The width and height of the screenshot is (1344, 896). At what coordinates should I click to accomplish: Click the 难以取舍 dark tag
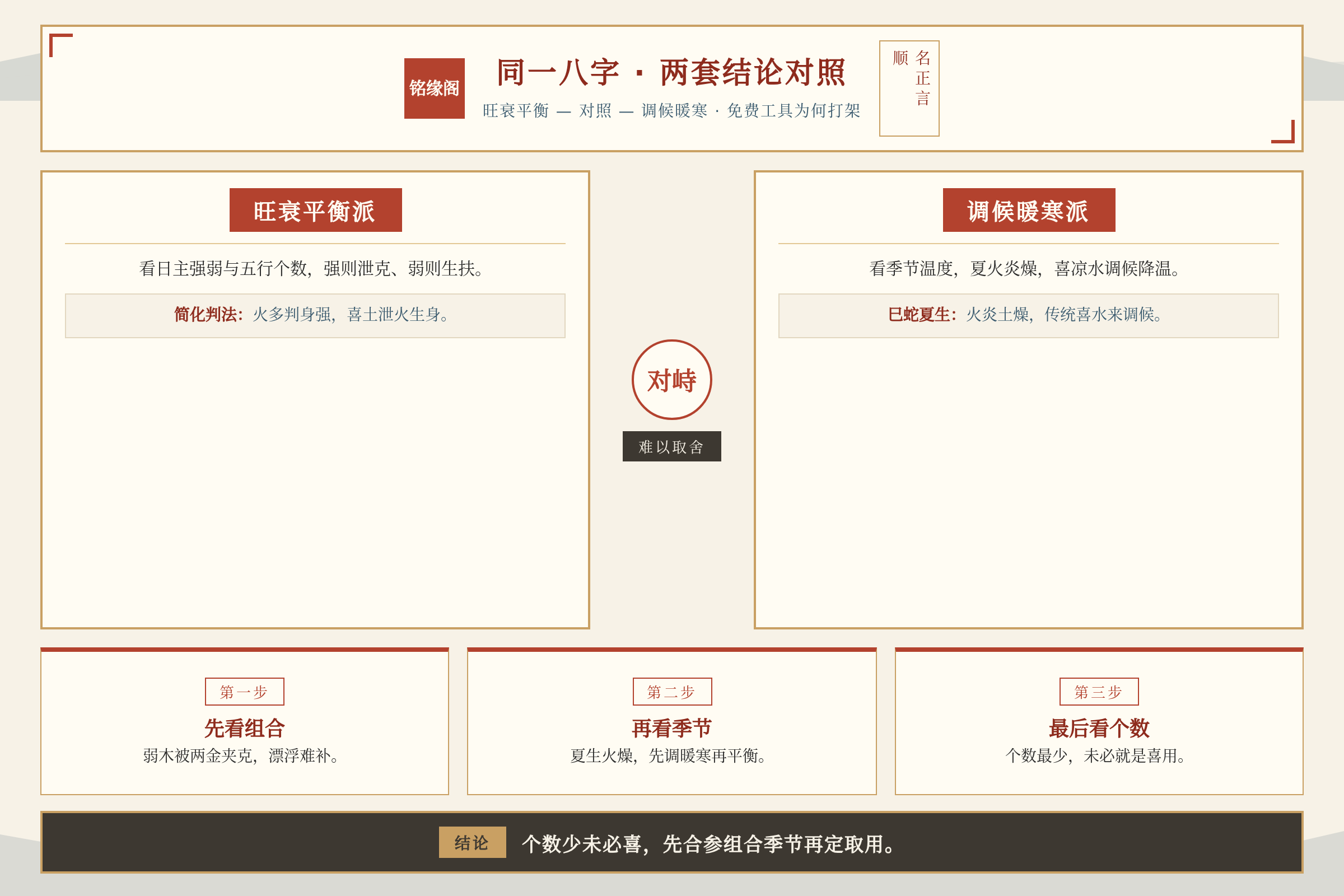point(671,446)
